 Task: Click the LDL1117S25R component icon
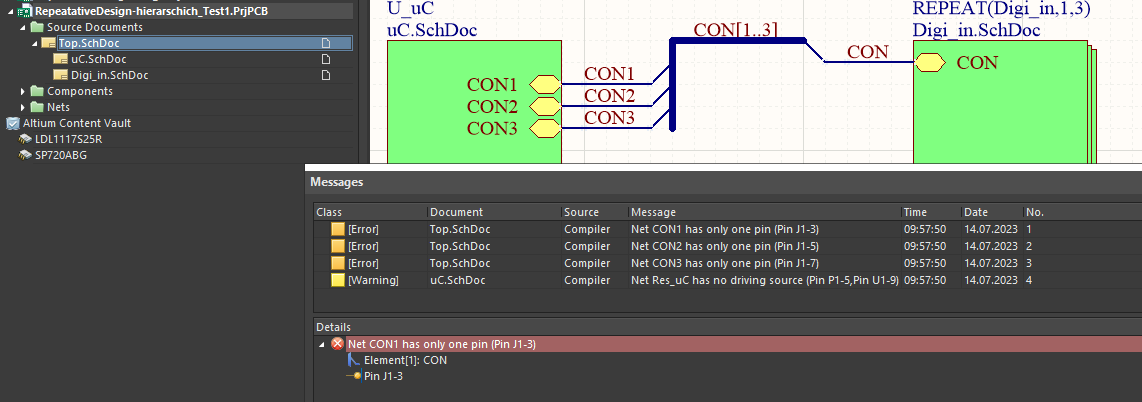point(25,139)
